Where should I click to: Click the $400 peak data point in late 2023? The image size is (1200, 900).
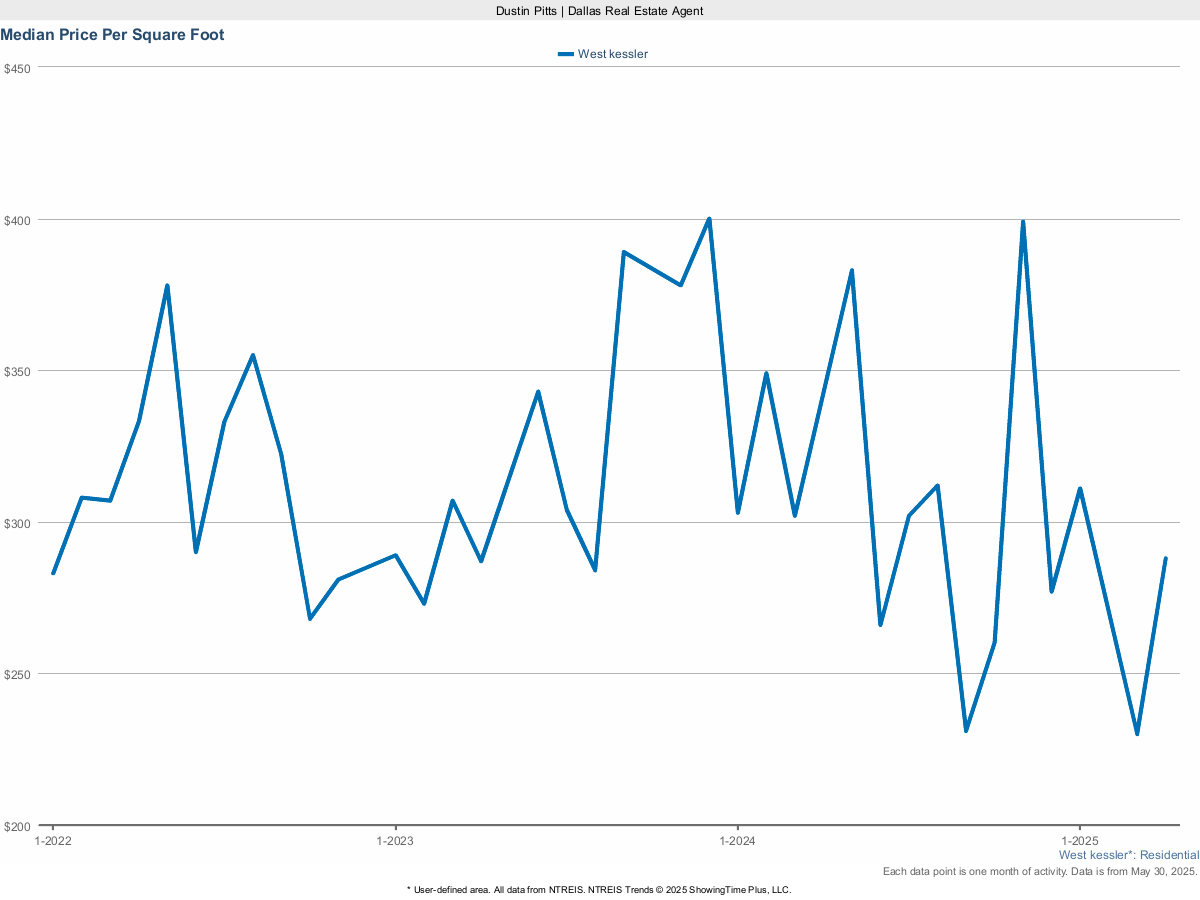(x=709, y=219)
